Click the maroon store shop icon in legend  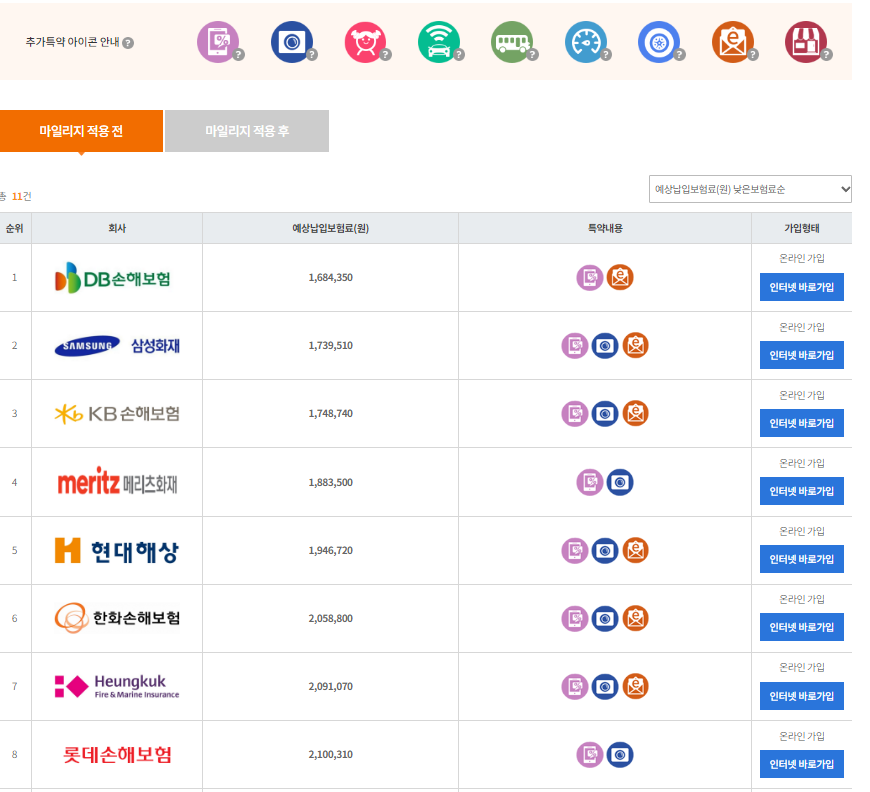click(806, 42)
